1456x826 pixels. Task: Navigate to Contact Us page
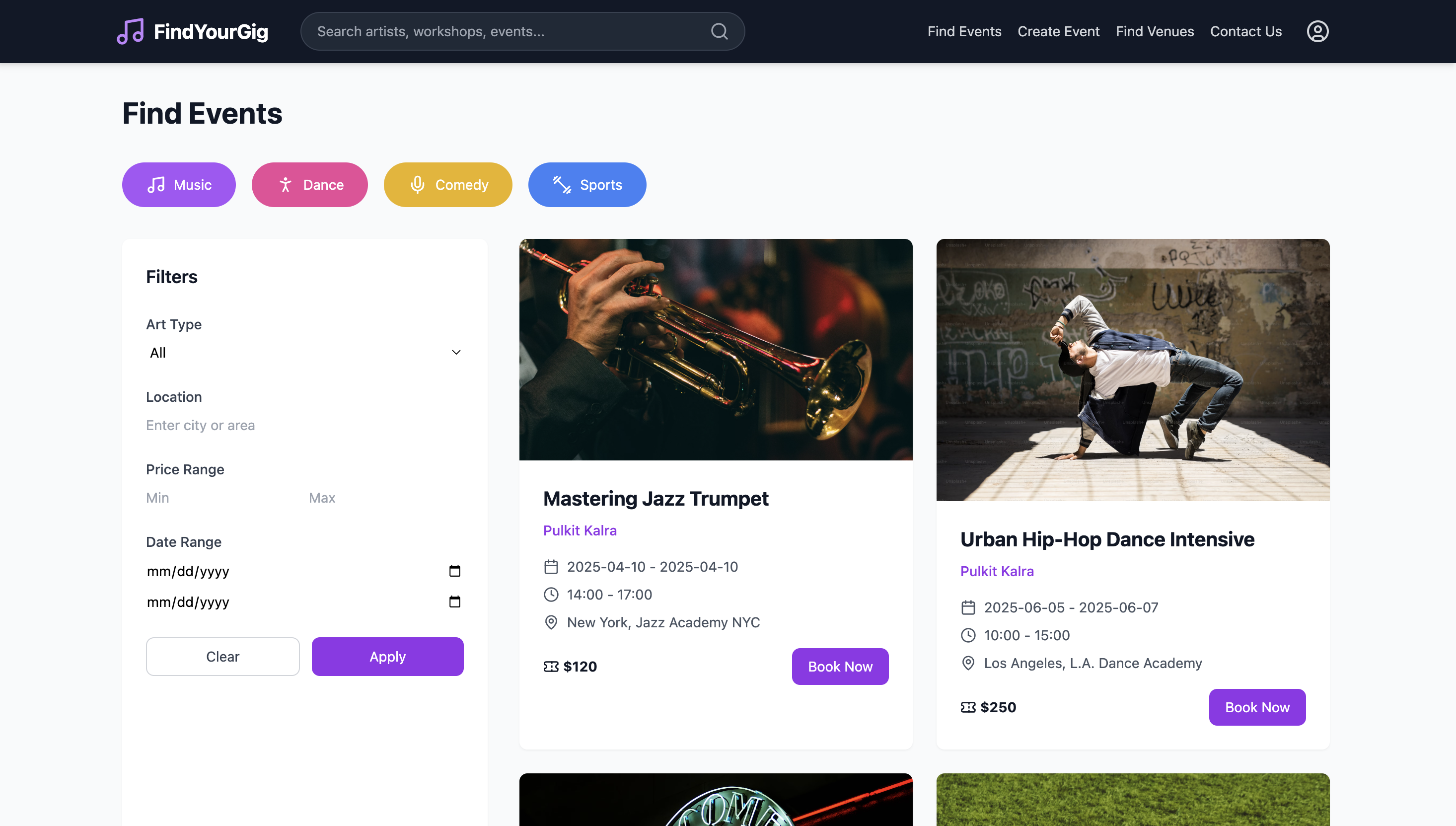(1245, 31)
